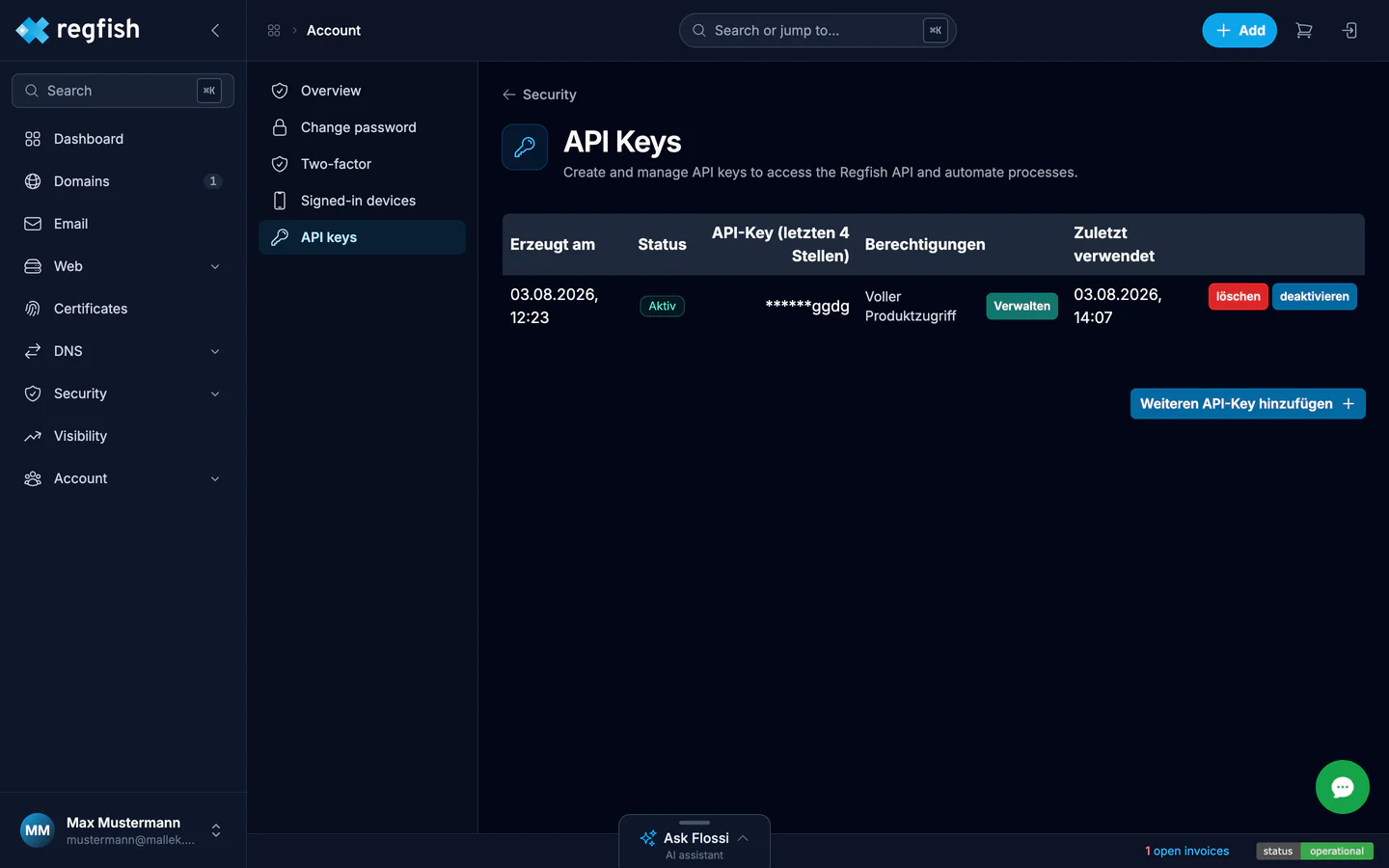Open Certificates in the sidebar
This screenshot has height=868, width=1389.
123,309
